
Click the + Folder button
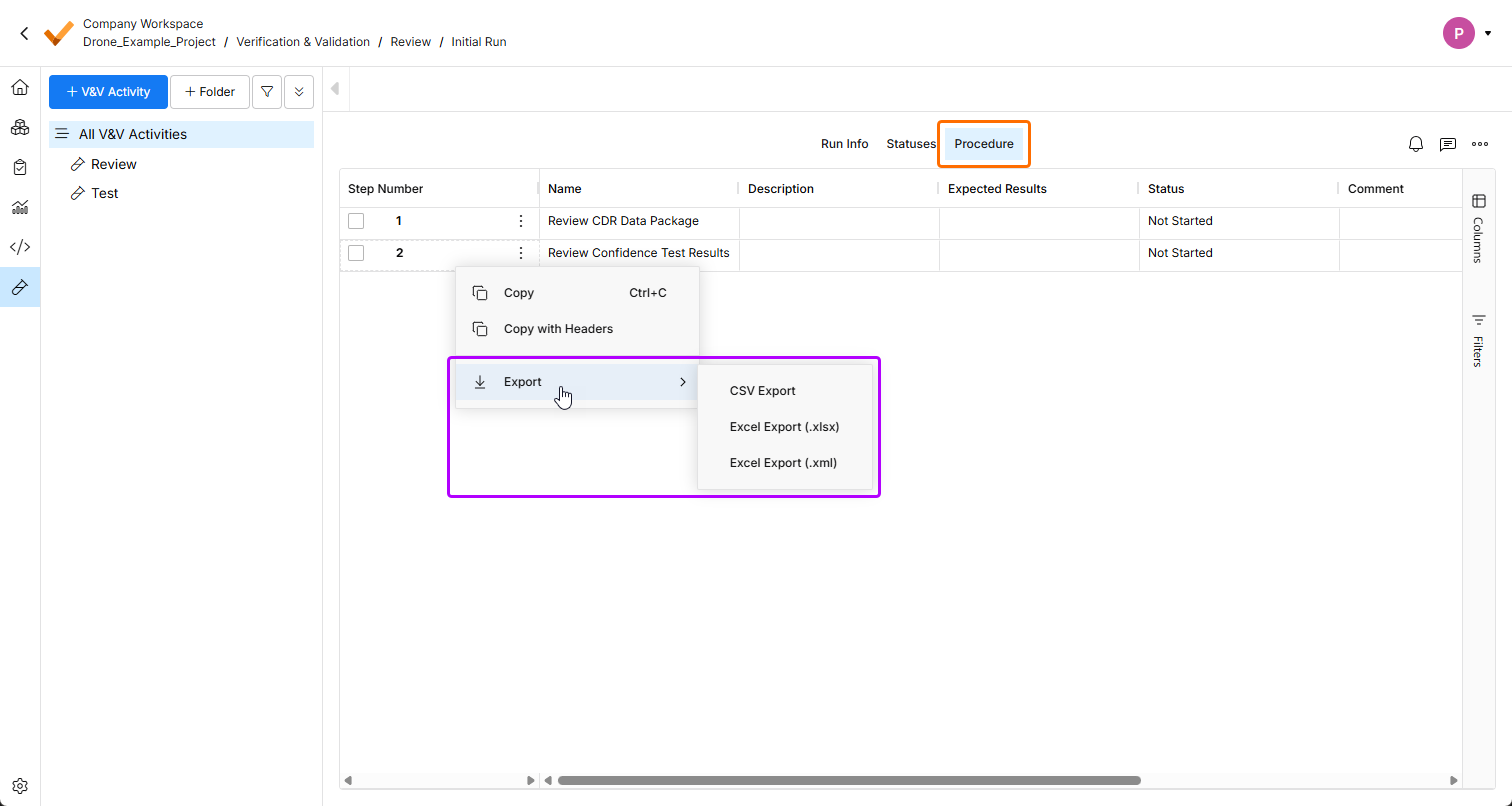click(210, 92)
